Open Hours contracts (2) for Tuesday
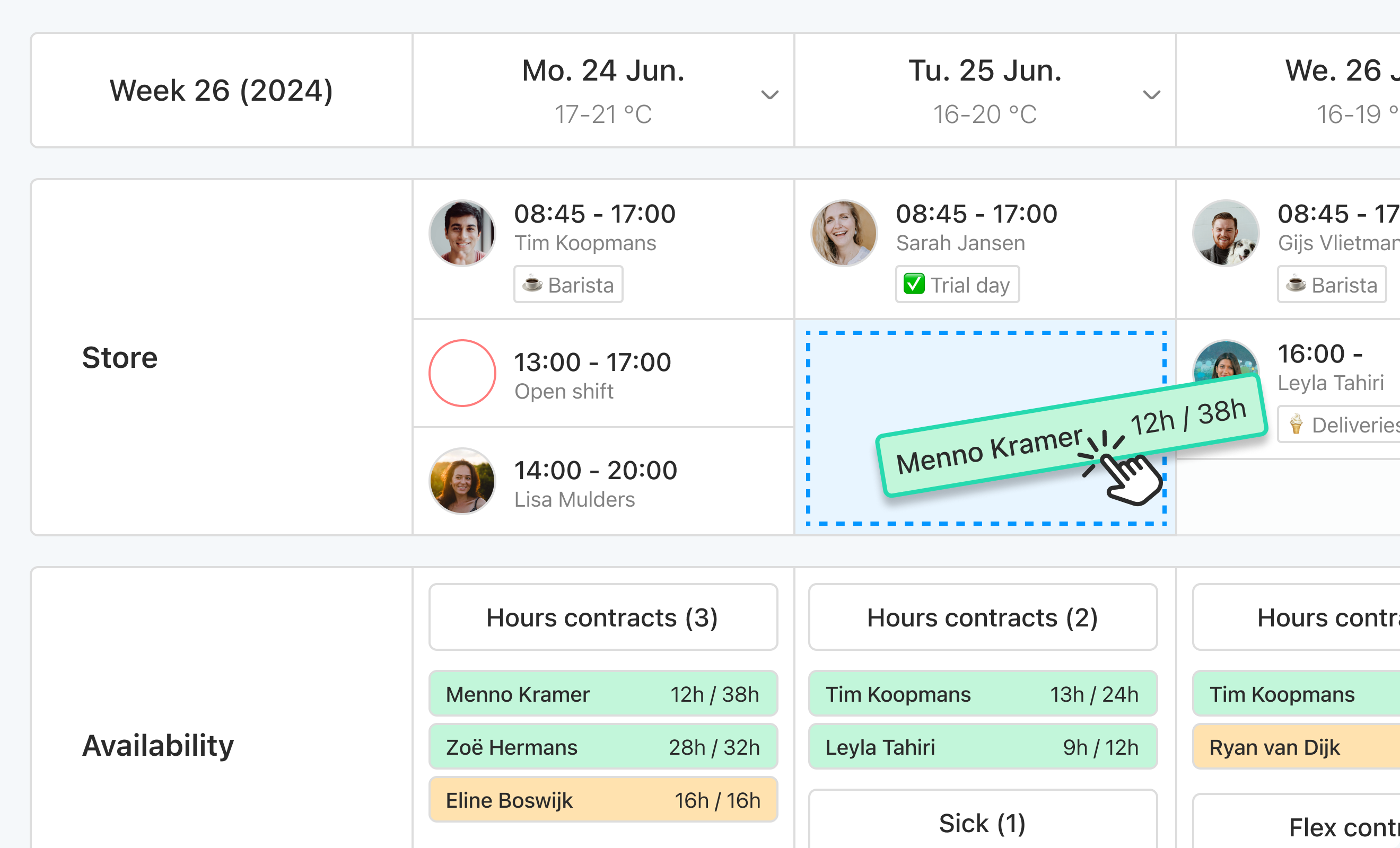 pyautogui.click(x=982, y=617)
